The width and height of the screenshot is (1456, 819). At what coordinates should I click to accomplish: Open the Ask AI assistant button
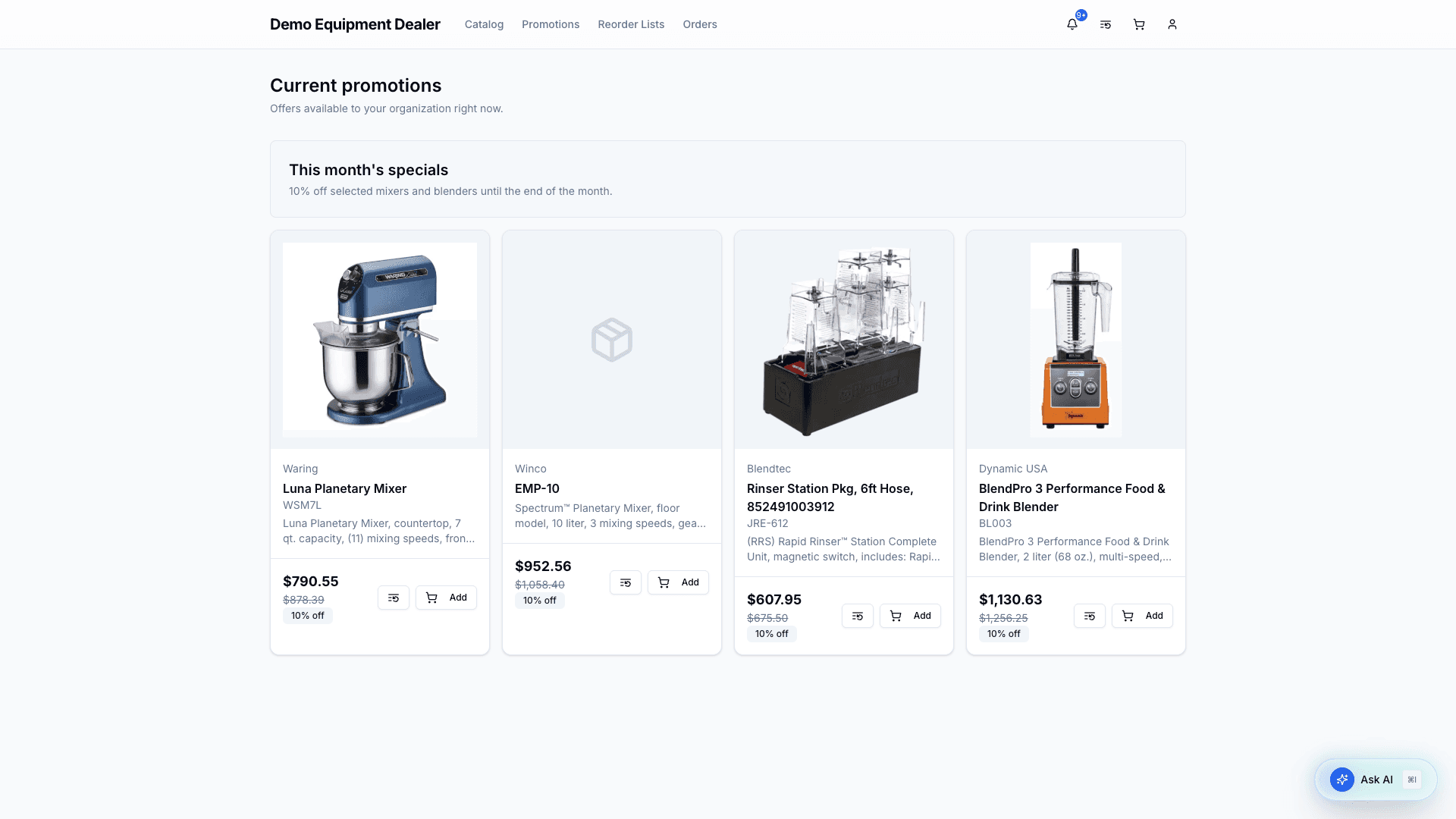1376,780
